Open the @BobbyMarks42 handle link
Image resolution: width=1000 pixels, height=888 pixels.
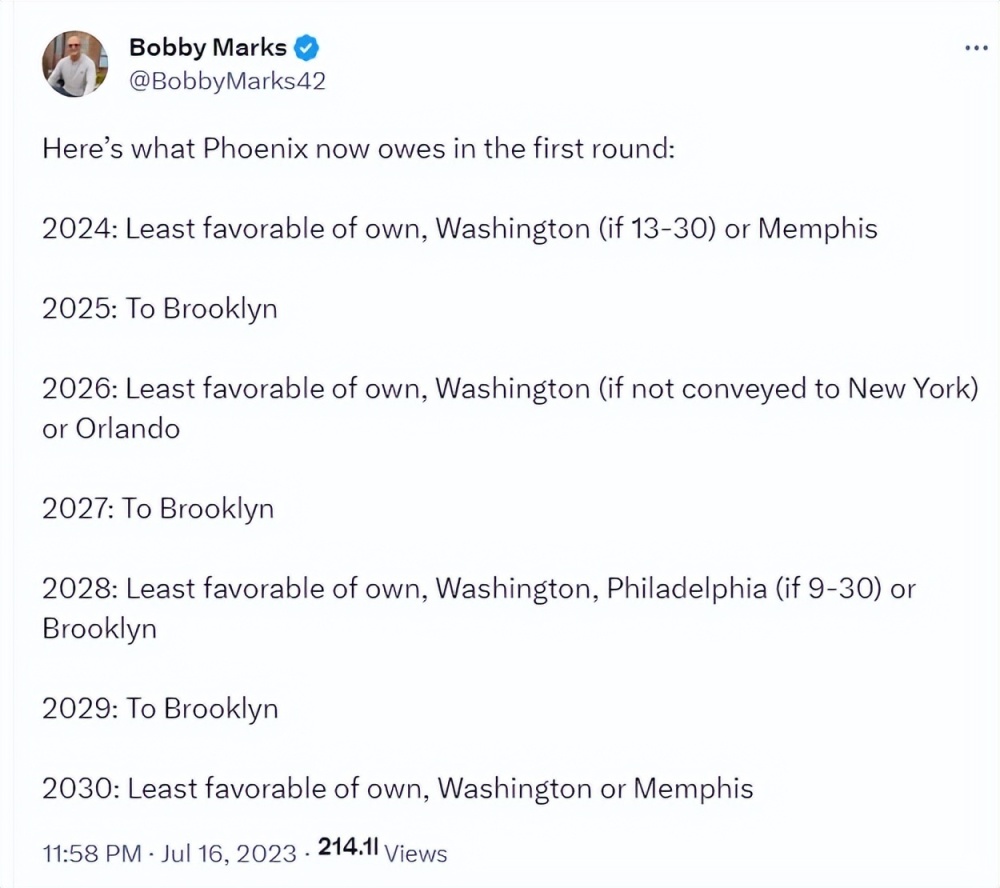tap(228, 81)
